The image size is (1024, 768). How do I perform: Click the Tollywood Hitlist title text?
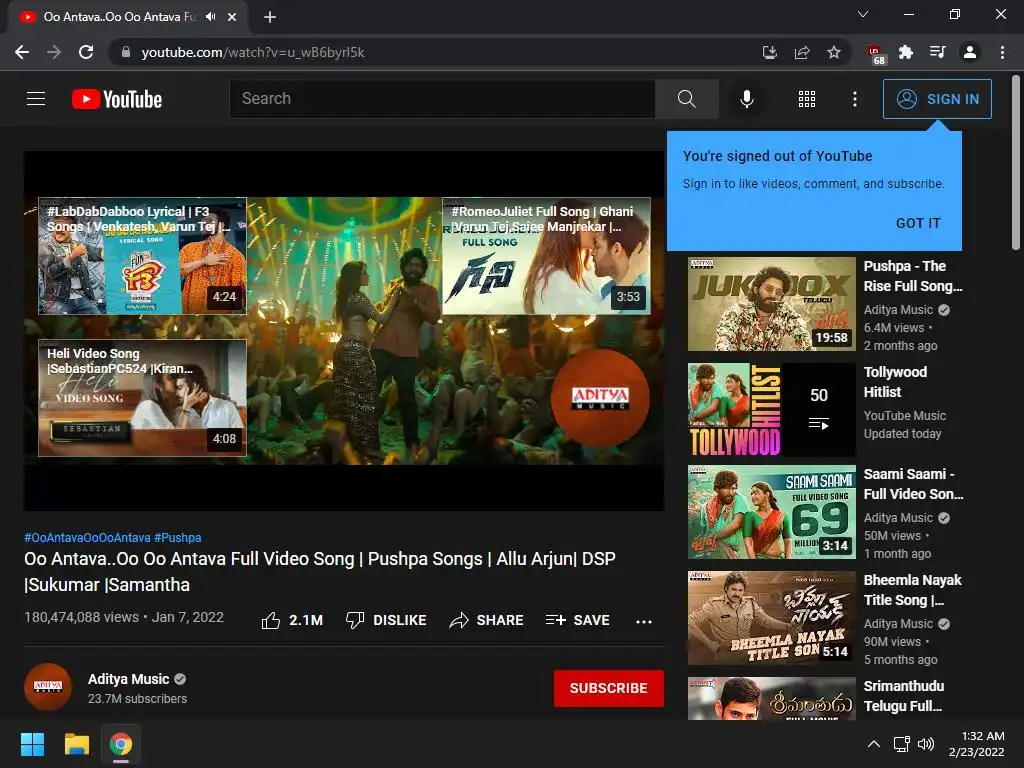point(895,382)
